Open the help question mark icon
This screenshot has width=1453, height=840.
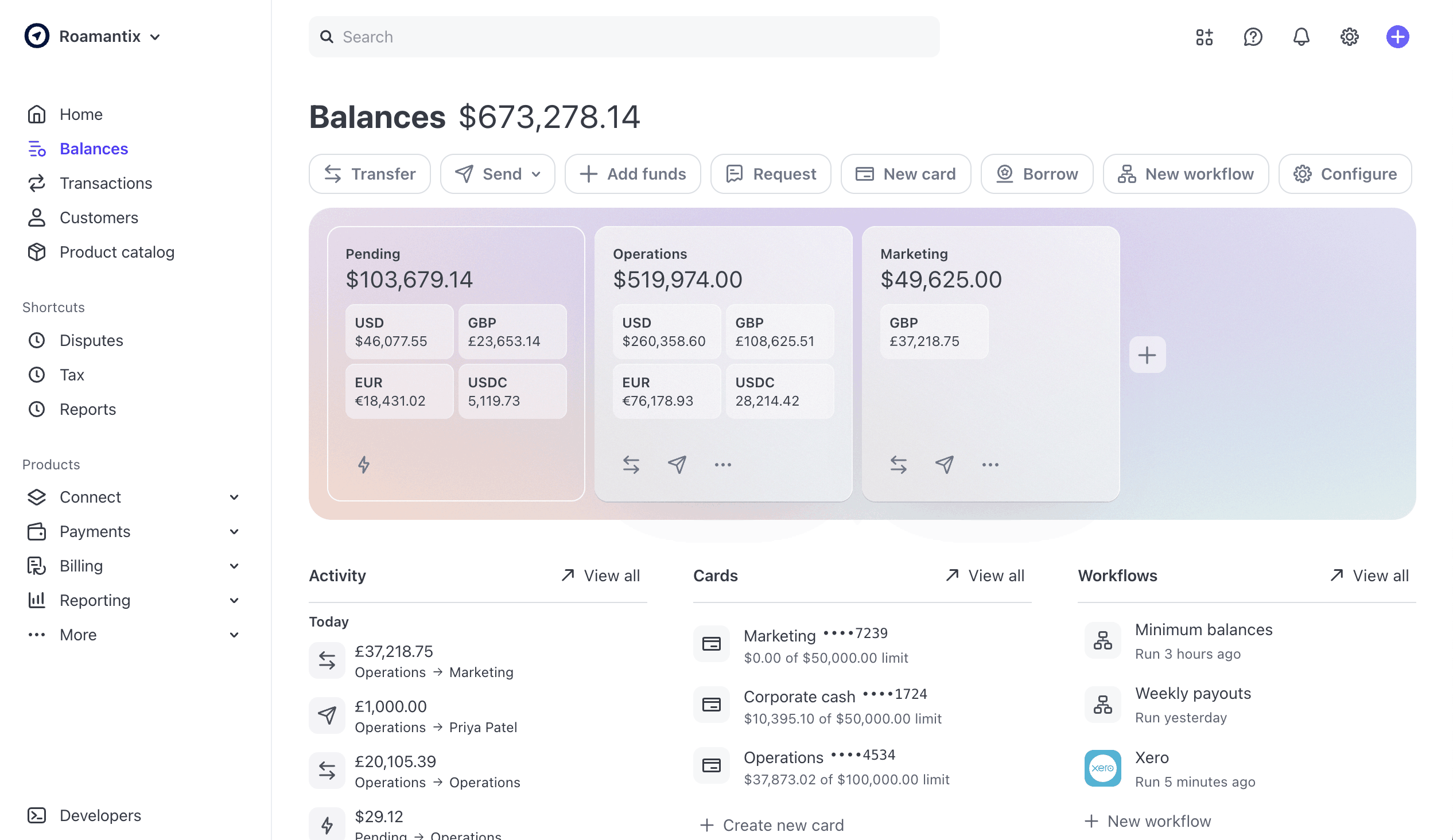pyautogui.click(x=1252, y=36)
